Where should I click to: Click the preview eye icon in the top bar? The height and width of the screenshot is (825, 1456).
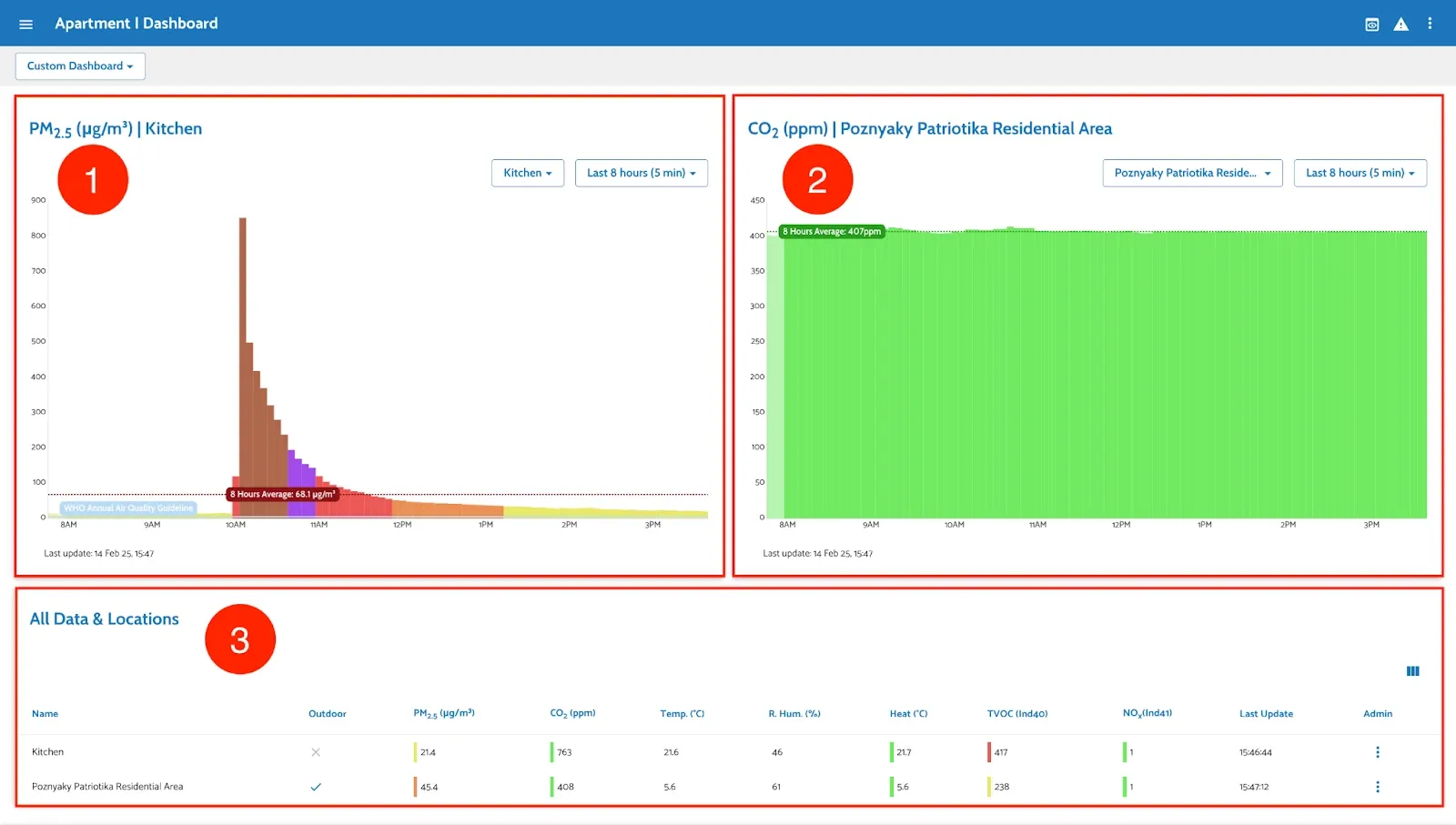1371,24
